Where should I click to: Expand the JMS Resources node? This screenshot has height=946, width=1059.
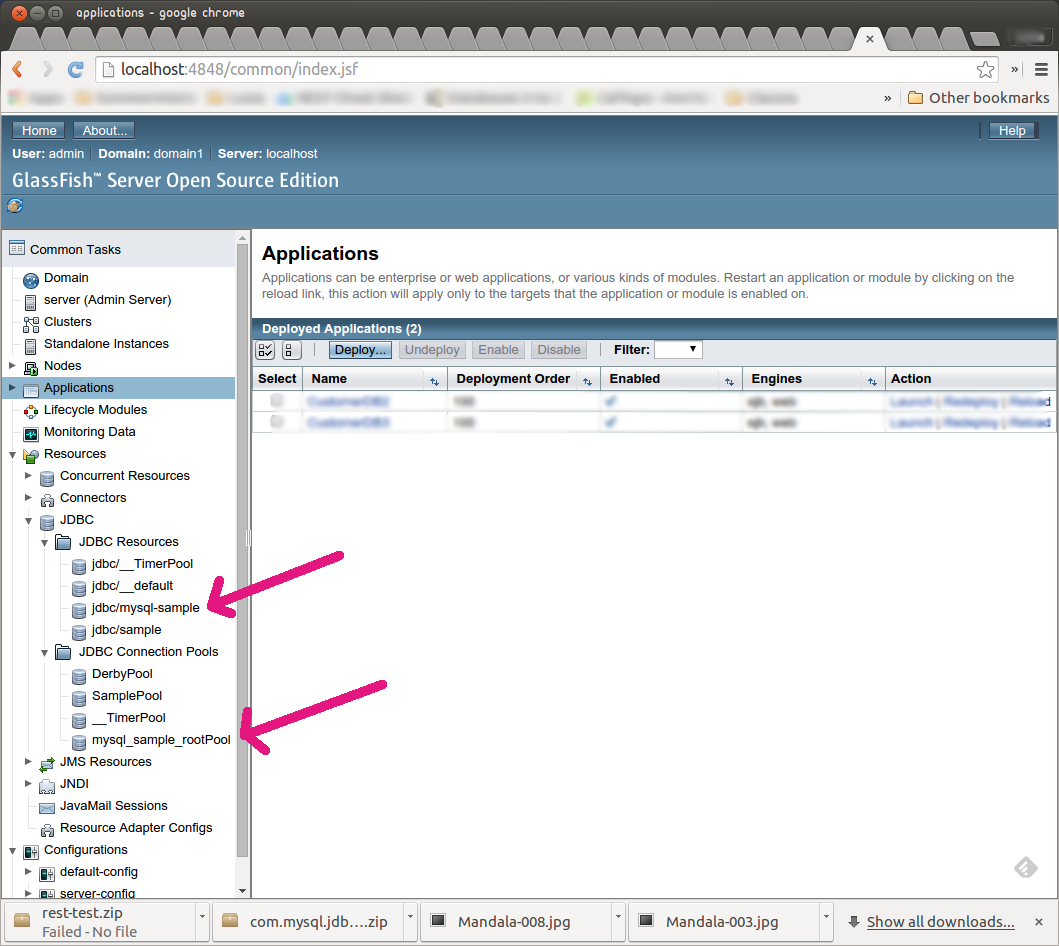coord(28,762)
